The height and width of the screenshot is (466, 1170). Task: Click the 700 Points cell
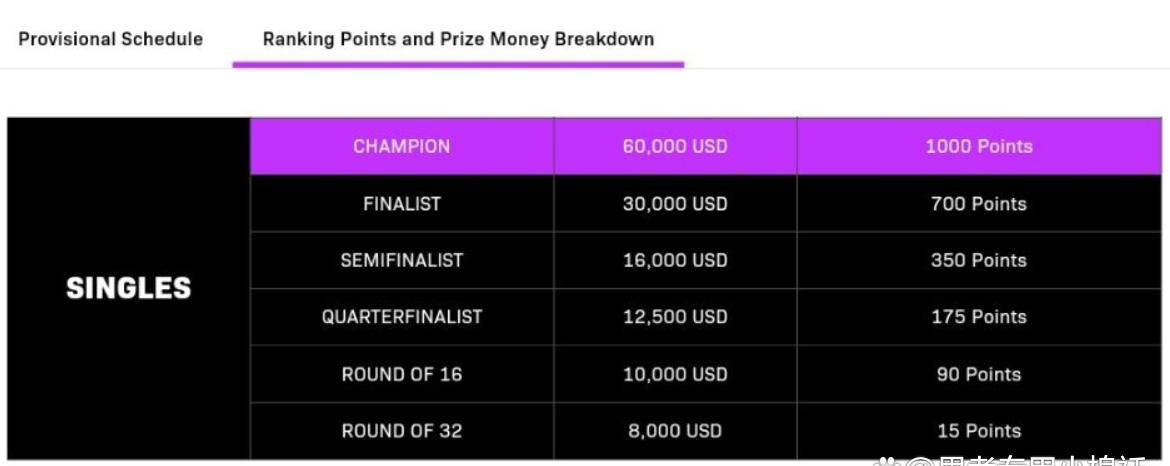pos(979,204)
